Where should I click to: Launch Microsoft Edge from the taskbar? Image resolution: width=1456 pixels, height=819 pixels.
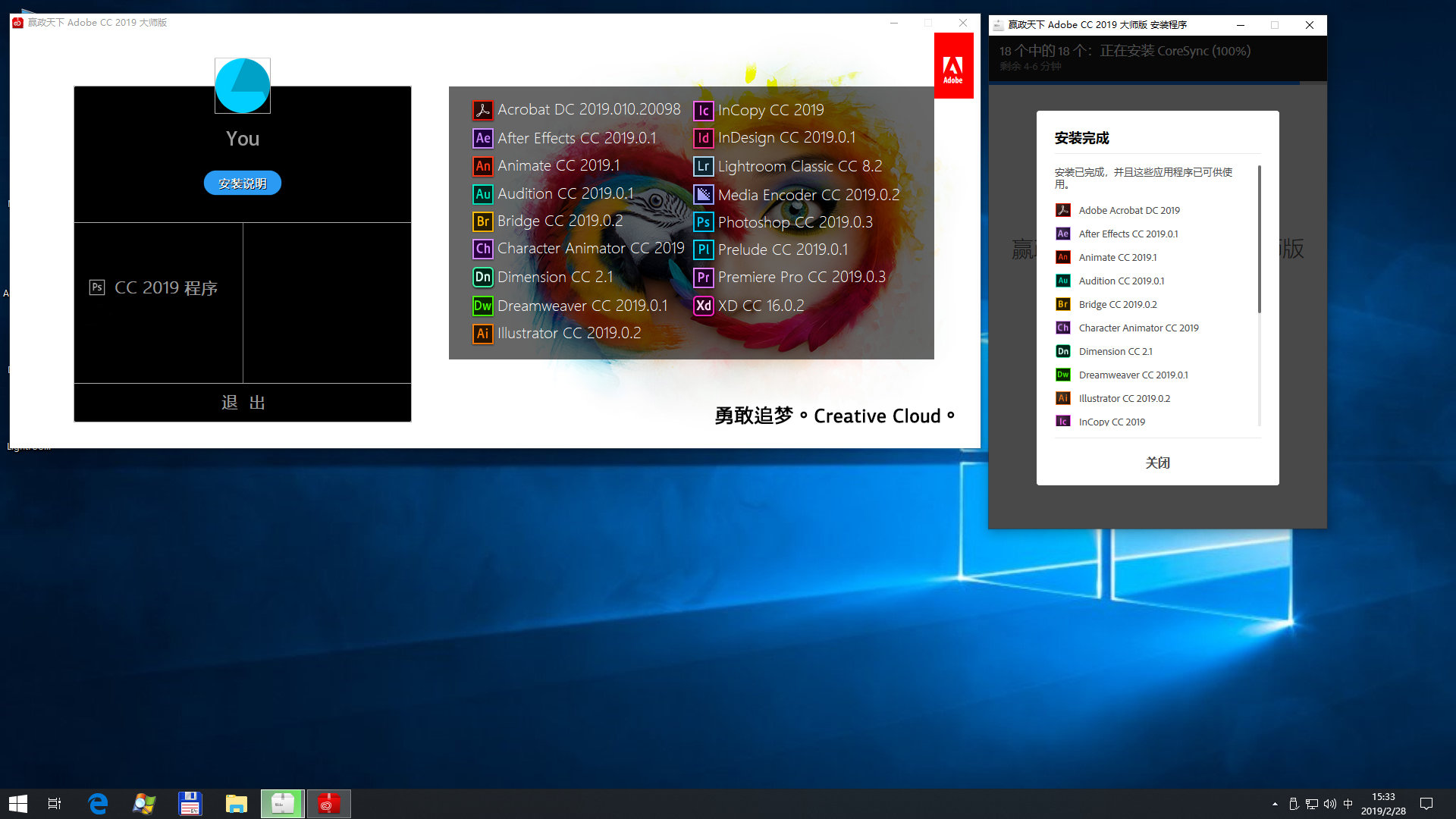[x=98, y=804]
